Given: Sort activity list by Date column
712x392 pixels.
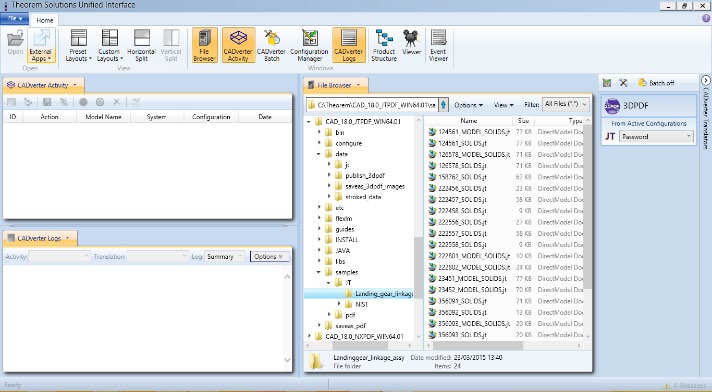Looking at the screenshot, I should click(265, 117).
